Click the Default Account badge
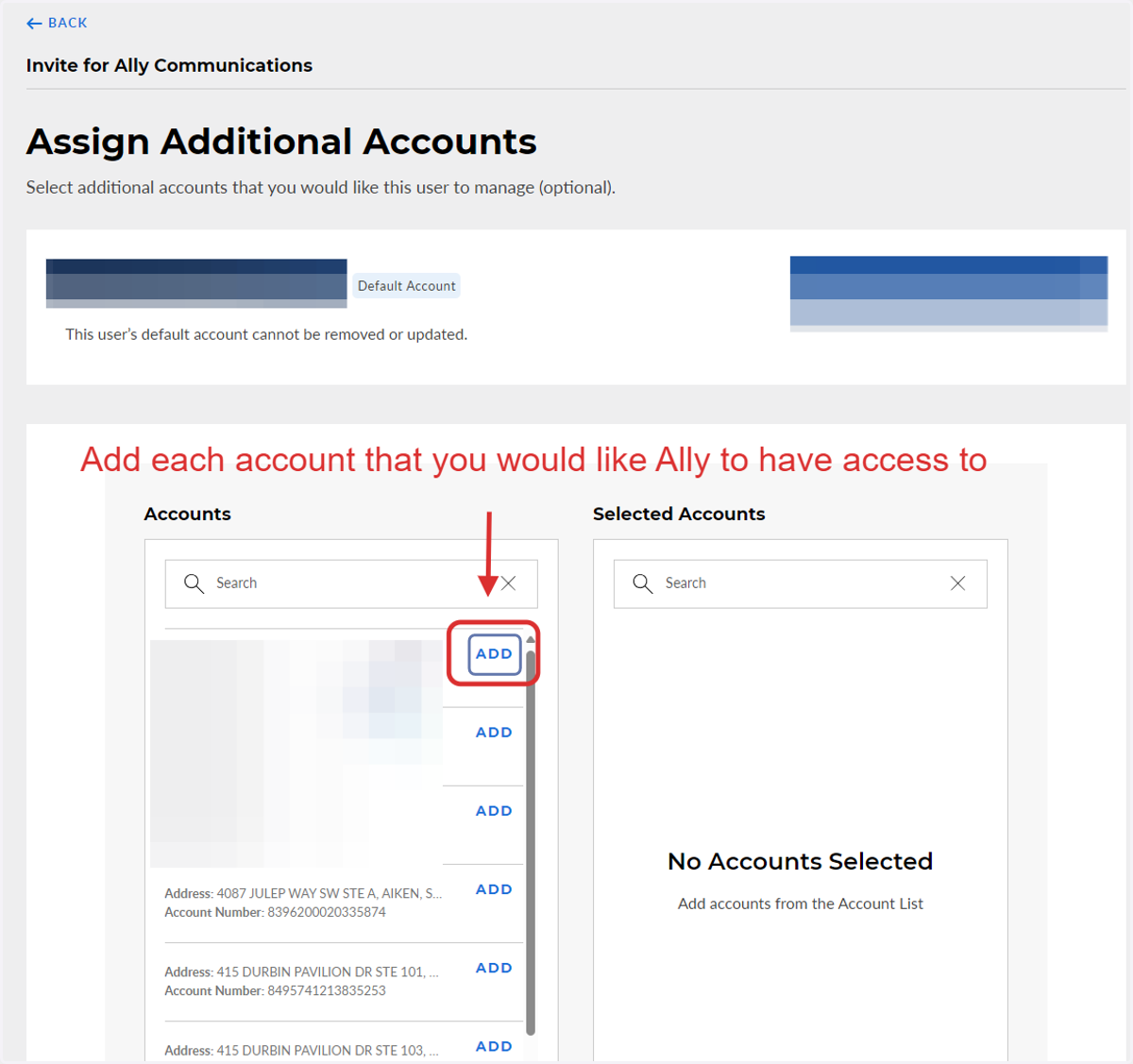The image size is (1133, 1064). point(407,286)
